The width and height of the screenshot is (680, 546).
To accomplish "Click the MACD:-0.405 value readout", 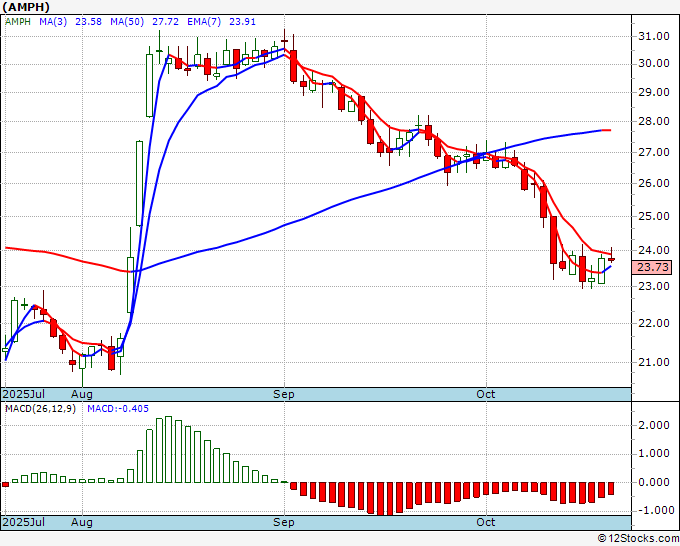I will tap(118, 409).
